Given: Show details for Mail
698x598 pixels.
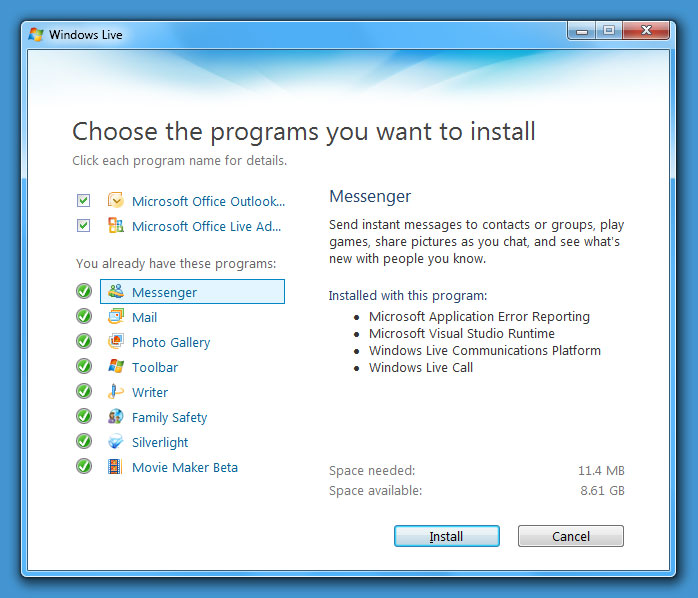Looking at the screenshot, I should point(144,317).
